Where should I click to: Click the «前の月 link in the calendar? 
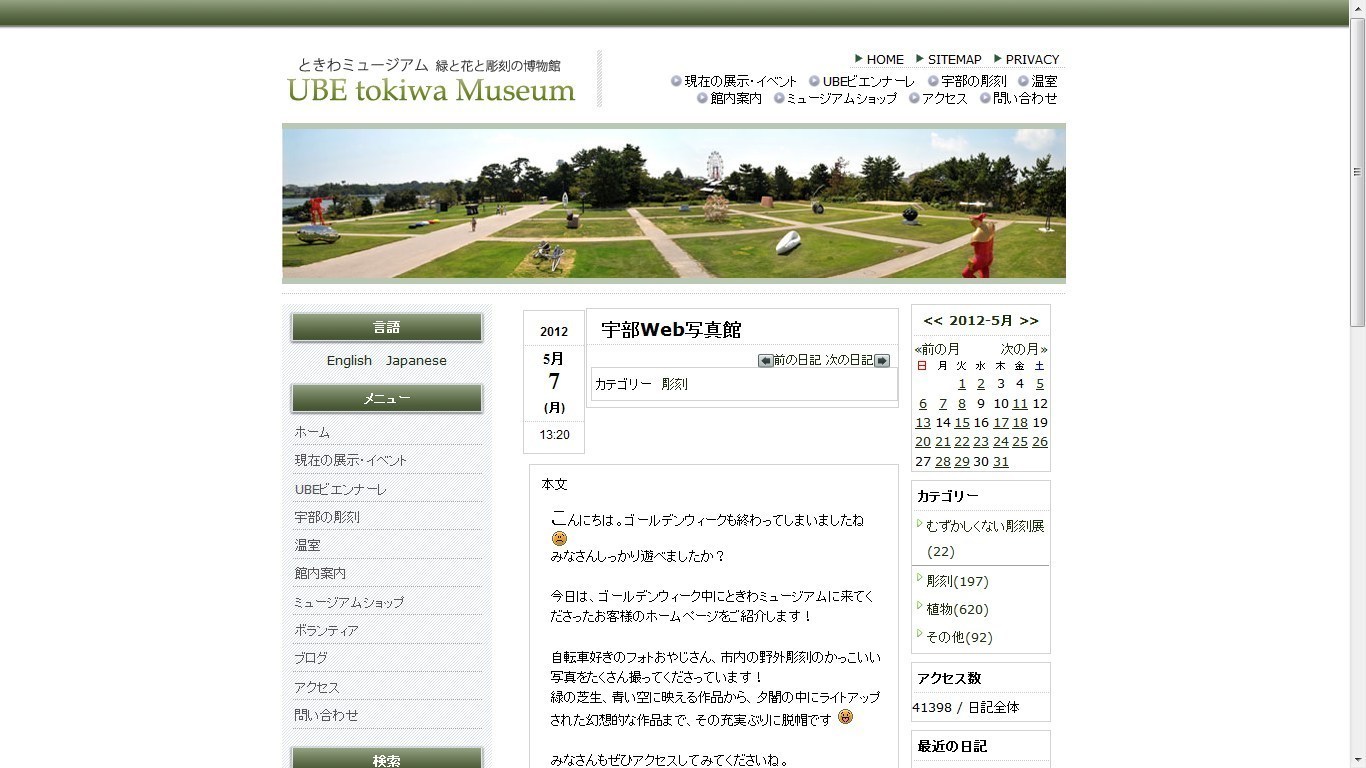937,349
